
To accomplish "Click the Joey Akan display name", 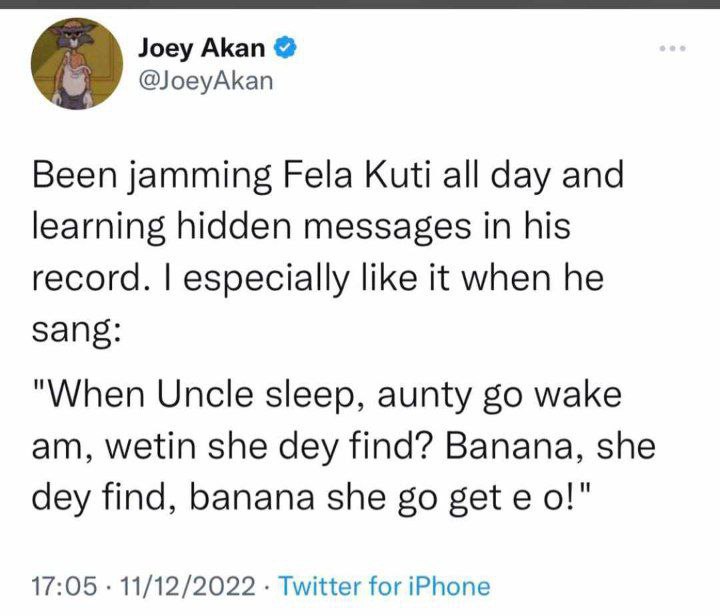I will [x=202, y=48].
